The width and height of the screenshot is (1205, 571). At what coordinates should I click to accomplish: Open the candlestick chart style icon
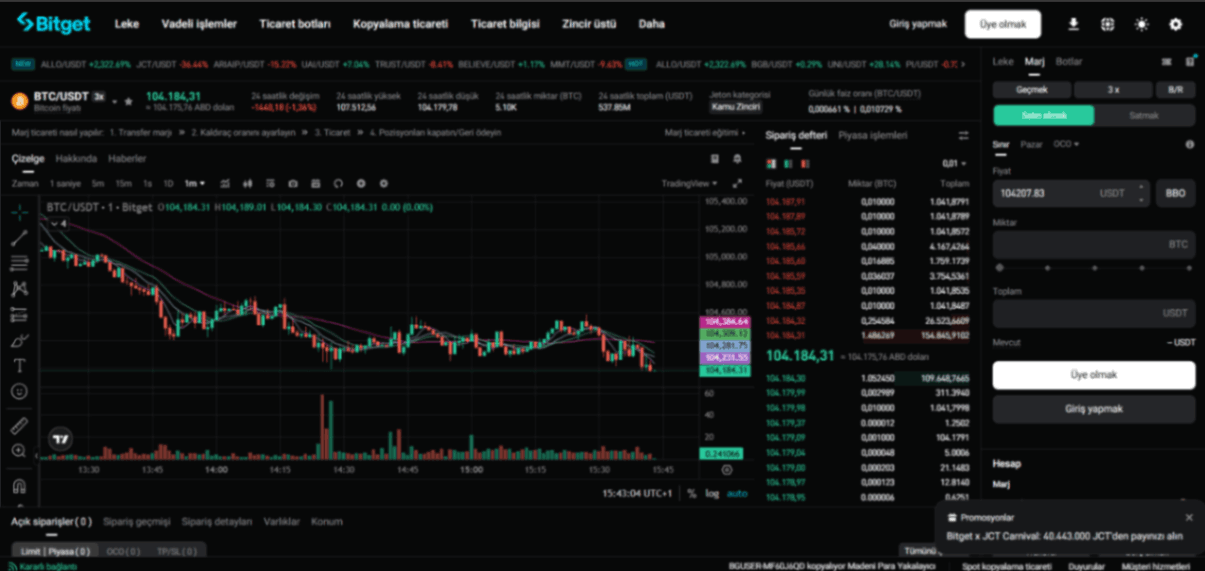pos(247,184)
